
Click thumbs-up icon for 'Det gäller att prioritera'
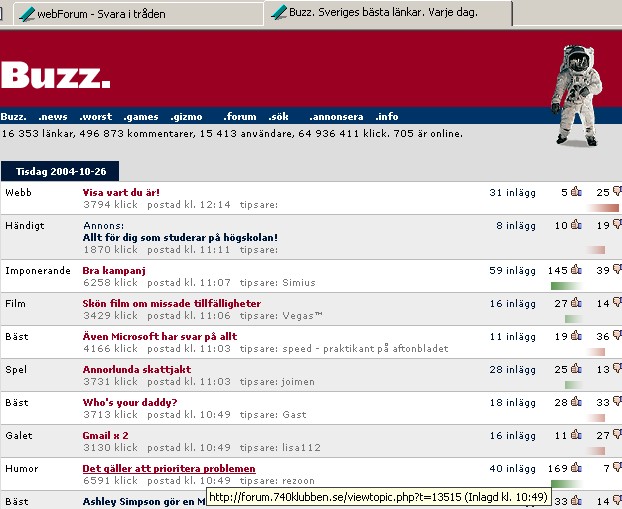coord(576,468)
